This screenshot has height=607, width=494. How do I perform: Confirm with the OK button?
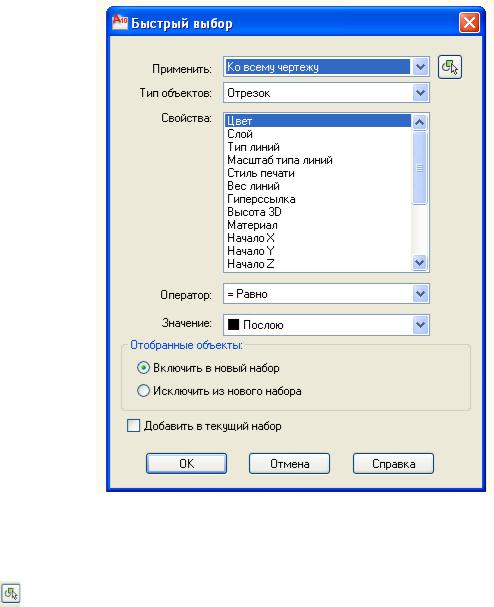tap(186, 463)
